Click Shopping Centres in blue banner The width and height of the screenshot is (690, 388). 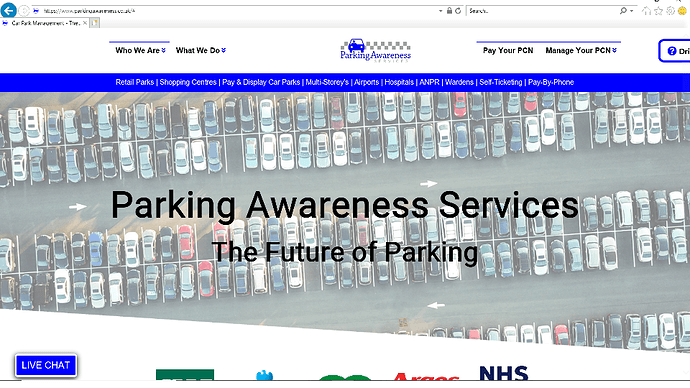point(188,82)
